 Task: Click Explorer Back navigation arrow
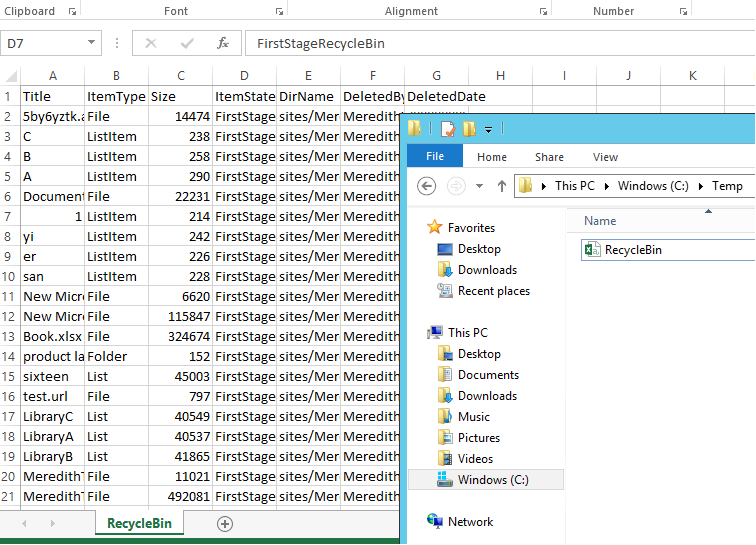pyautogui.click(x=427, y=186)
